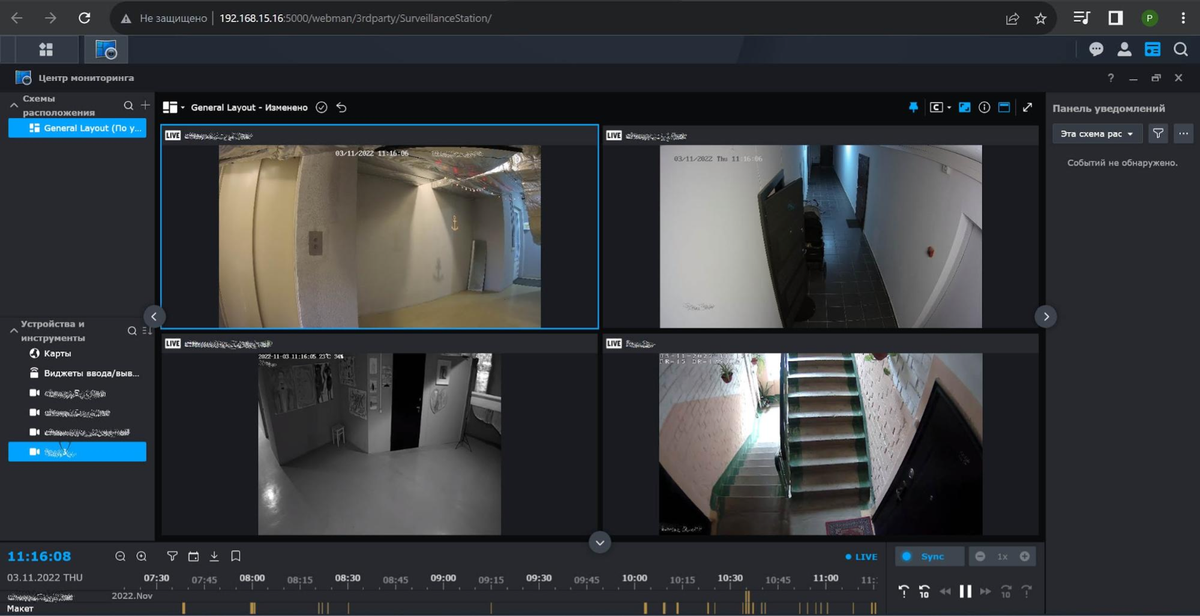Screen dimensions: 1200x616
Task: Click the timeline bookmark icon
Action: click(x=236, y=556)
